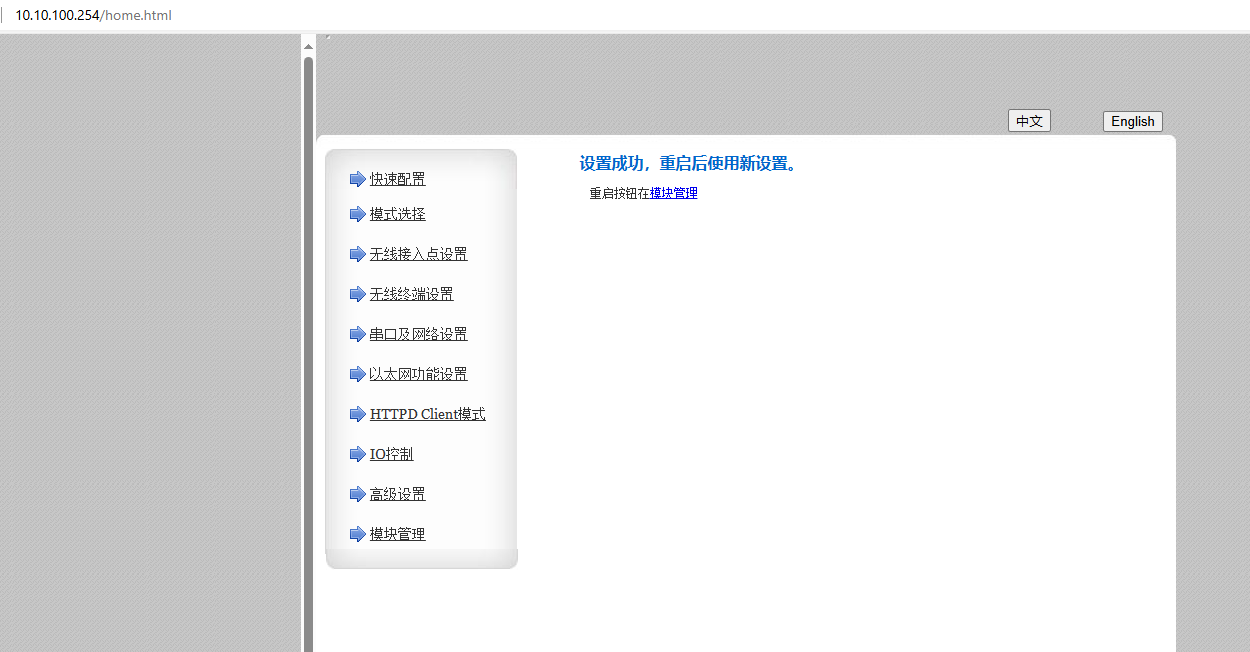Select the arrow icon beside 无线接入点设置
Screen dimensions: 1250x652
click(x=357, y=254)
